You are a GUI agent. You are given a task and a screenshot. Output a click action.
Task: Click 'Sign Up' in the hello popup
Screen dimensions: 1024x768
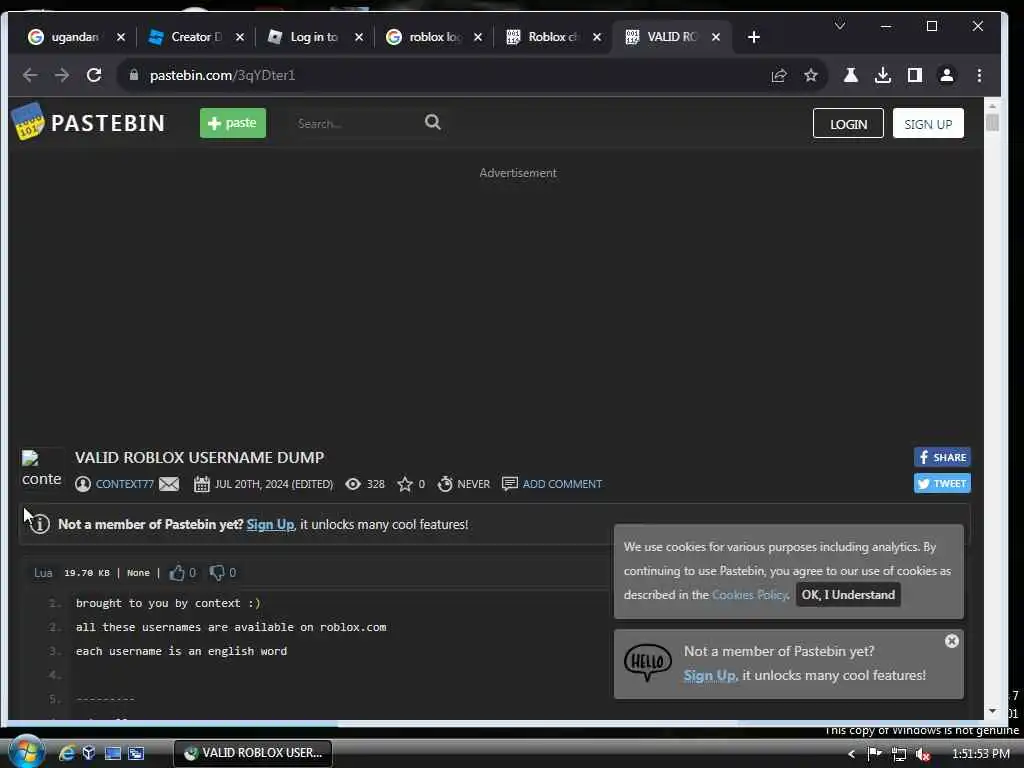(710, 675)
